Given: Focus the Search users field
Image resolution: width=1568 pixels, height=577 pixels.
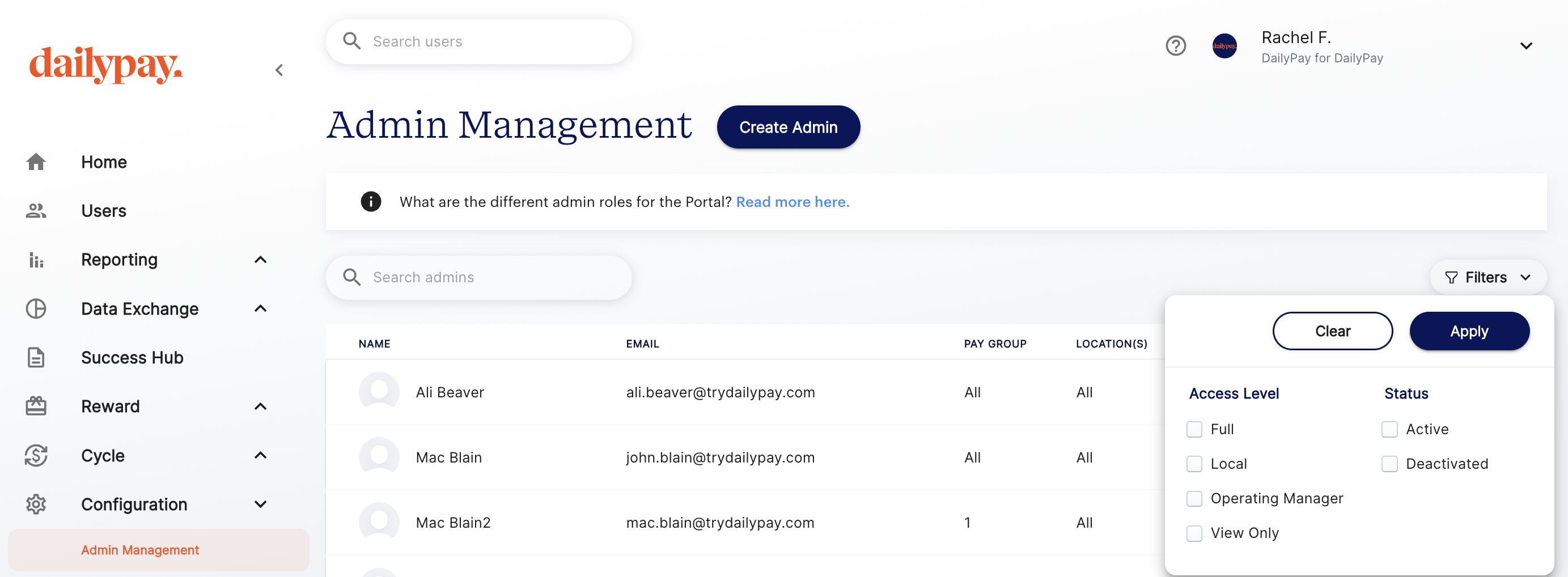Looking at the screenshot, I should pyautogui.click(x=478, y=41).
